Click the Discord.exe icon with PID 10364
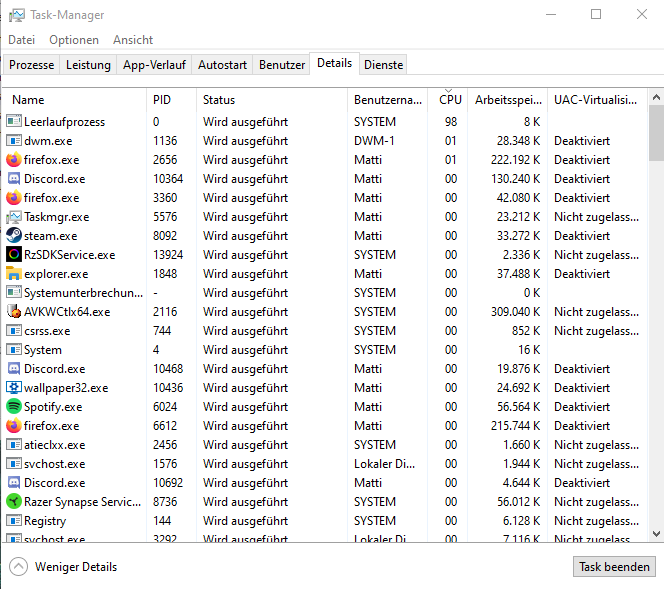Image resolution: width=664 pixels, height=589 pixels. coord(14,179)
